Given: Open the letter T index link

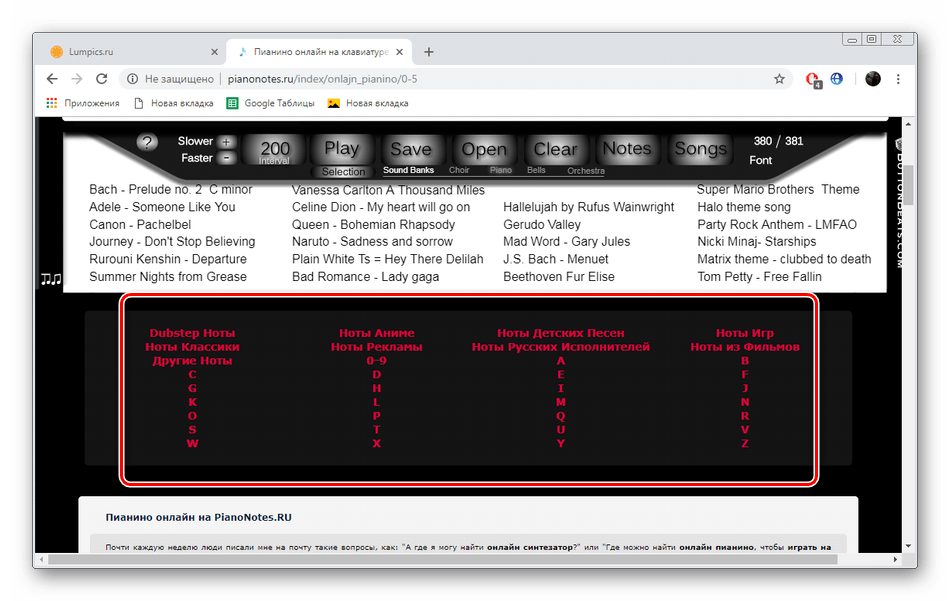Looking at the screenshot, I should (x=376, y=430).
